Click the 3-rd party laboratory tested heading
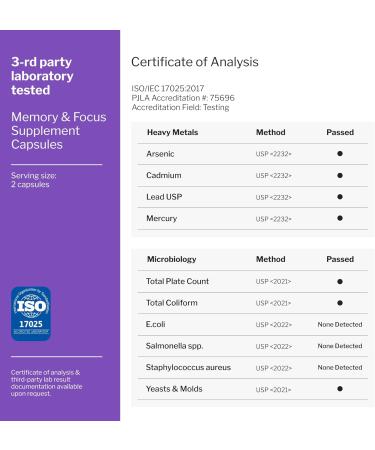375x450 pixels. point(42,76)
